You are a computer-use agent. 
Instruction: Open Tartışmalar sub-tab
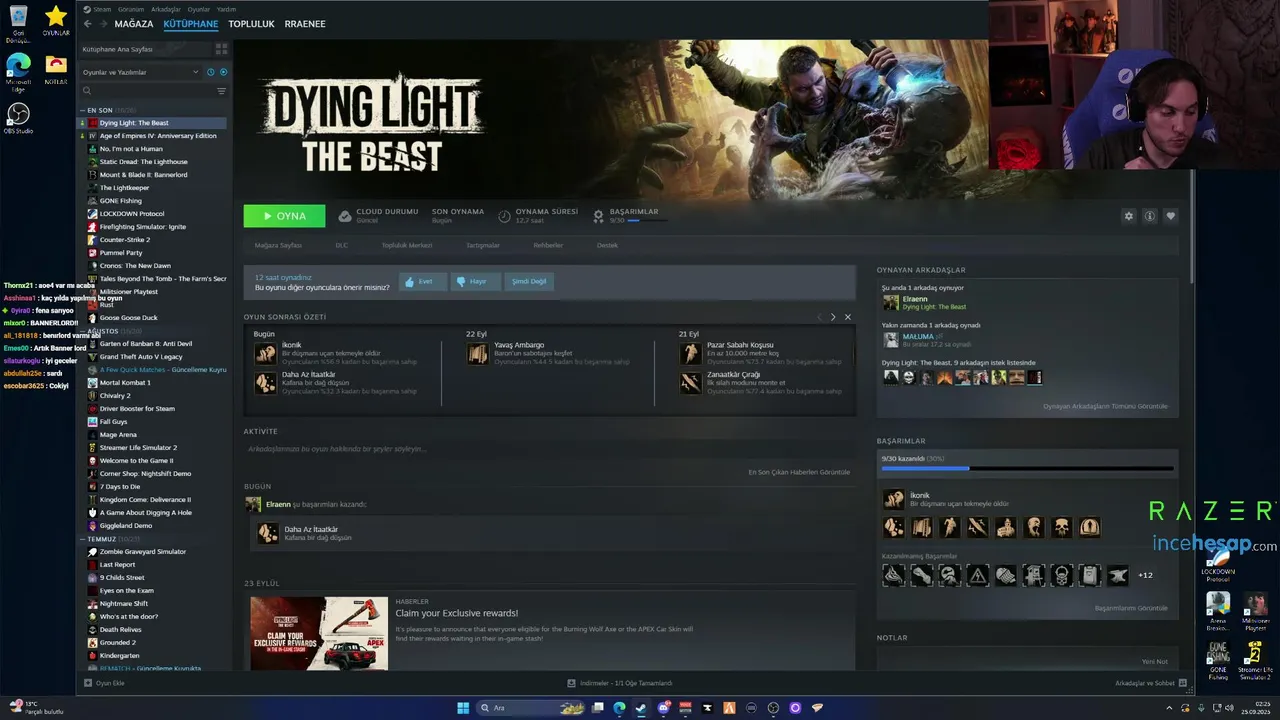[x=483, y=245]
